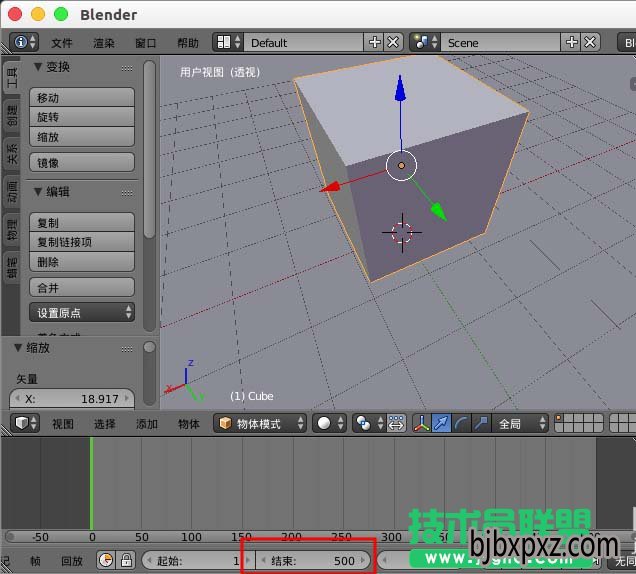The height and width of the screenshot is (574, 636).
Task: Open the 渲染 menu
Action: 104,43
